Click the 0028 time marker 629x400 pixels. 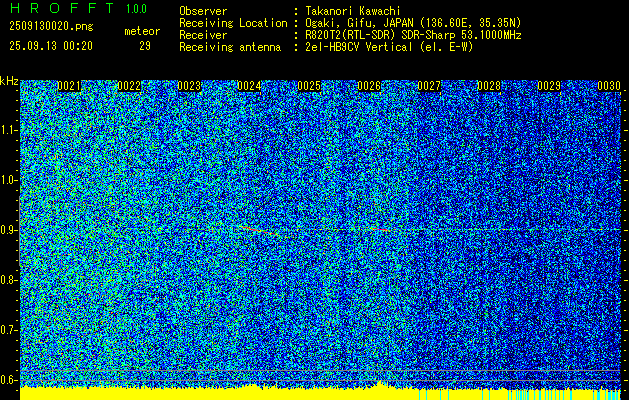489,86
